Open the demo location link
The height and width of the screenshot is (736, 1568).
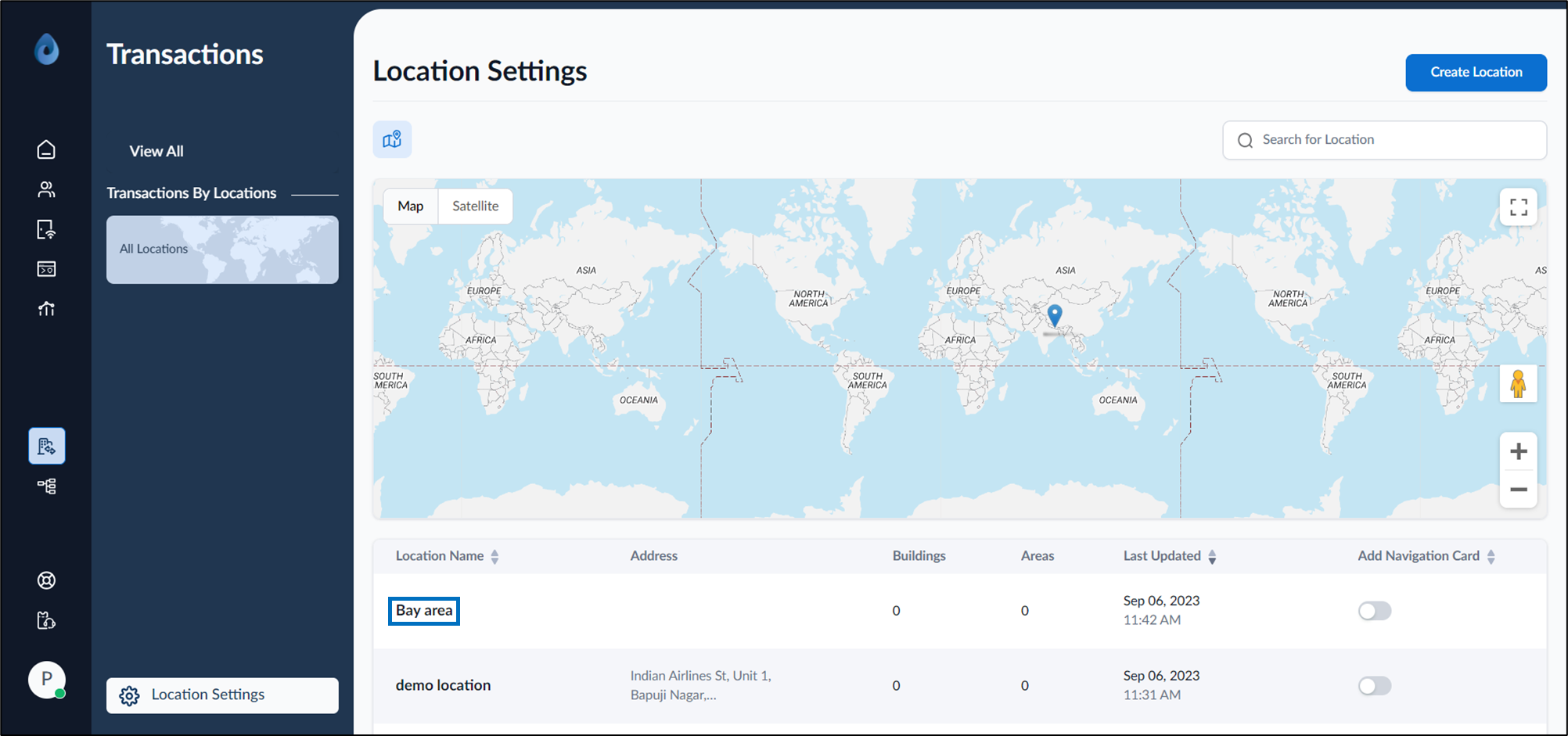point(444,685)
